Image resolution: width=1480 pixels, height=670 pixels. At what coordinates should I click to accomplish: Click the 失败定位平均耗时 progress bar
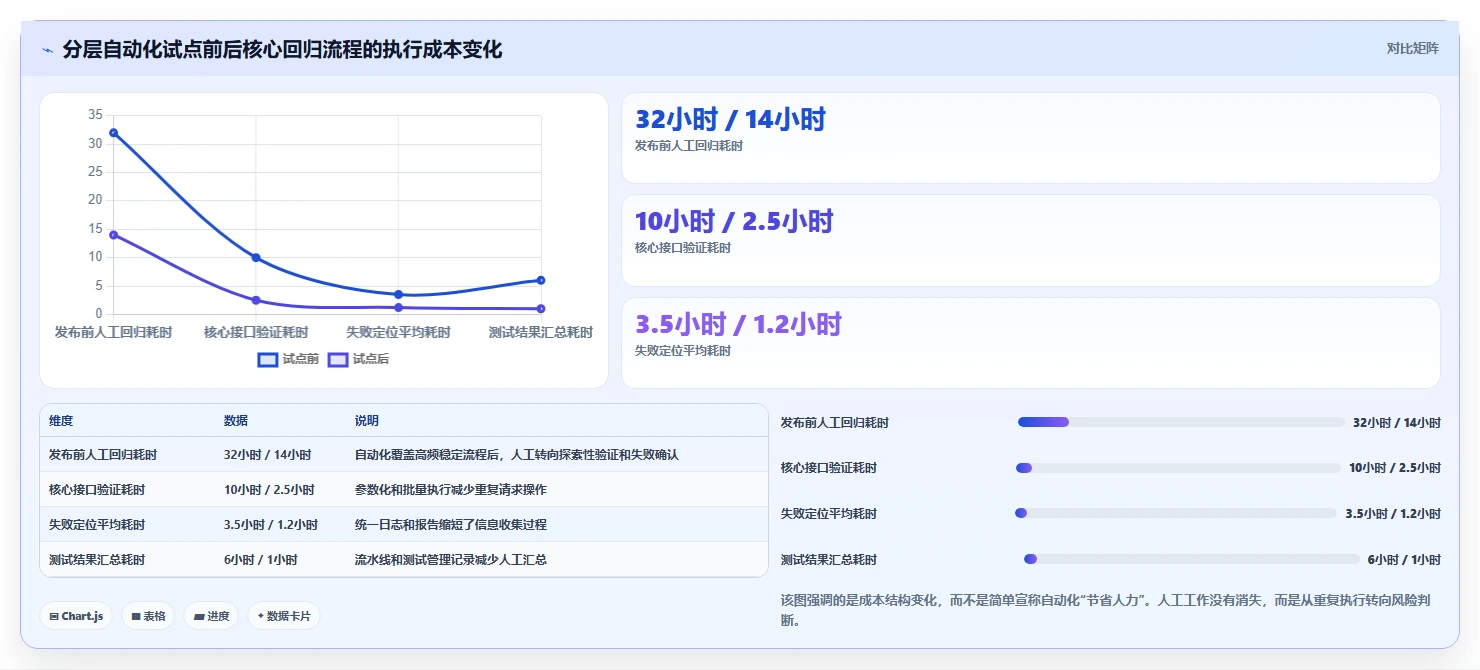tap(1176, 513)
